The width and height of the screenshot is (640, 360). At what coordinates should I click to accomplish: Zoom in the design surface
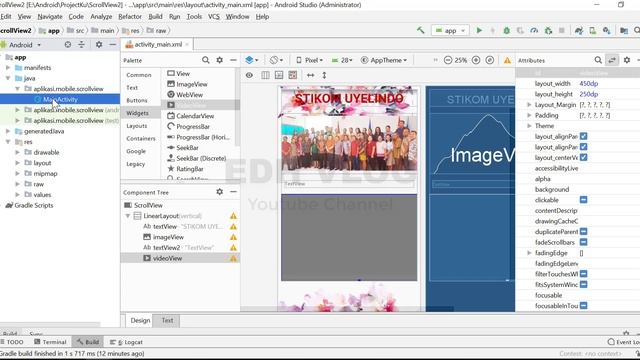point(476,60)
